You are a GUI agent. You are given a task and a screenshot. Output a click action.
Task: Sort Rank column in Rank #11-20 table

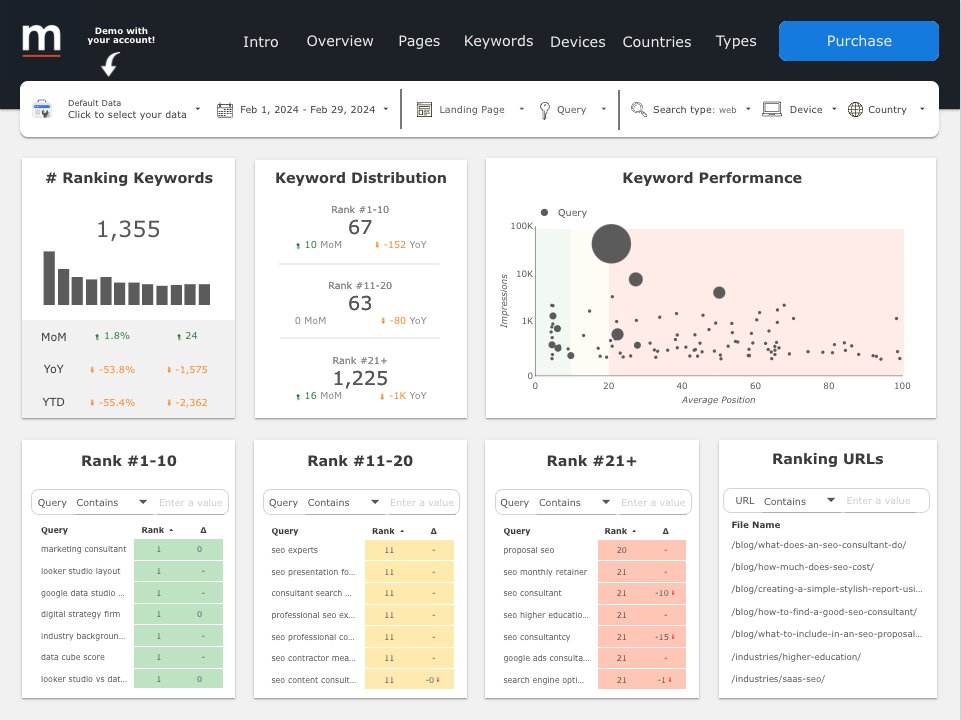coord(387,531)
